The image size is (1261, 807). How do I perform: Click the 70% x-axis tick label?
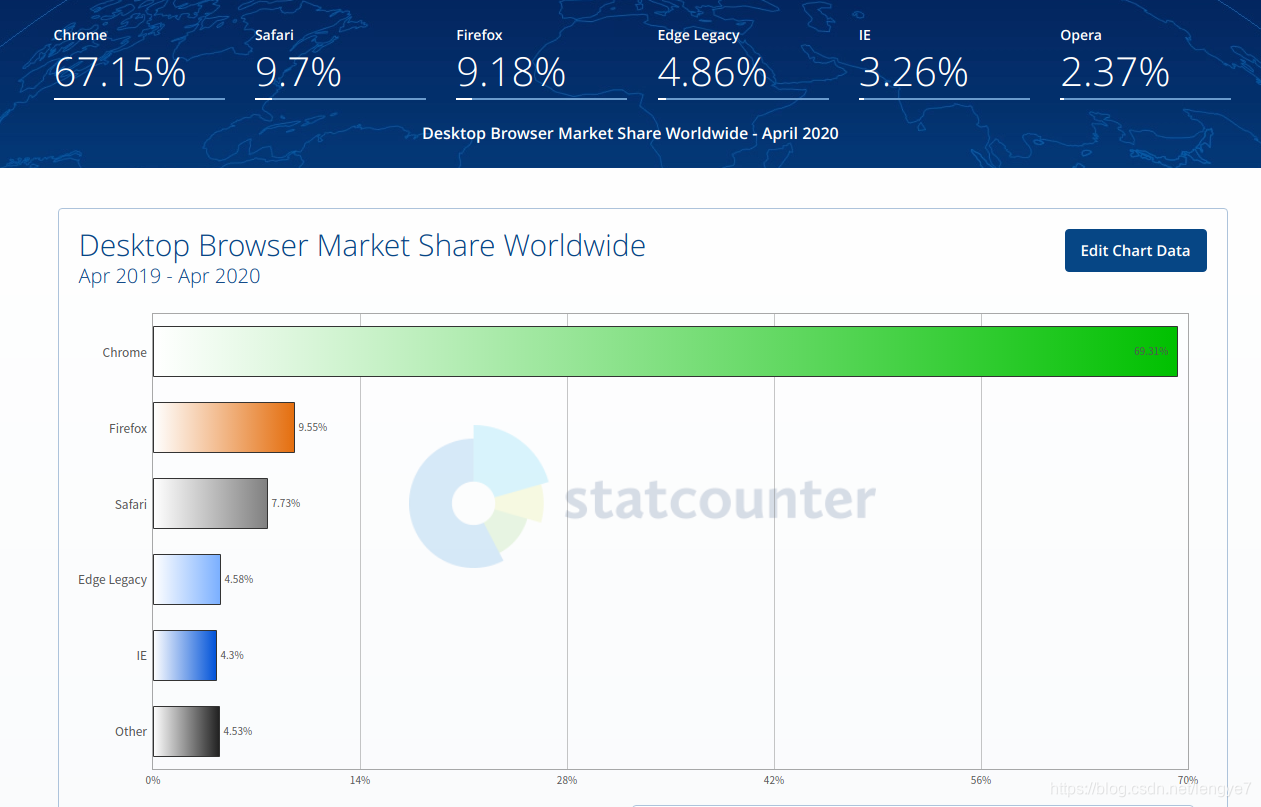pos(1188,780)
